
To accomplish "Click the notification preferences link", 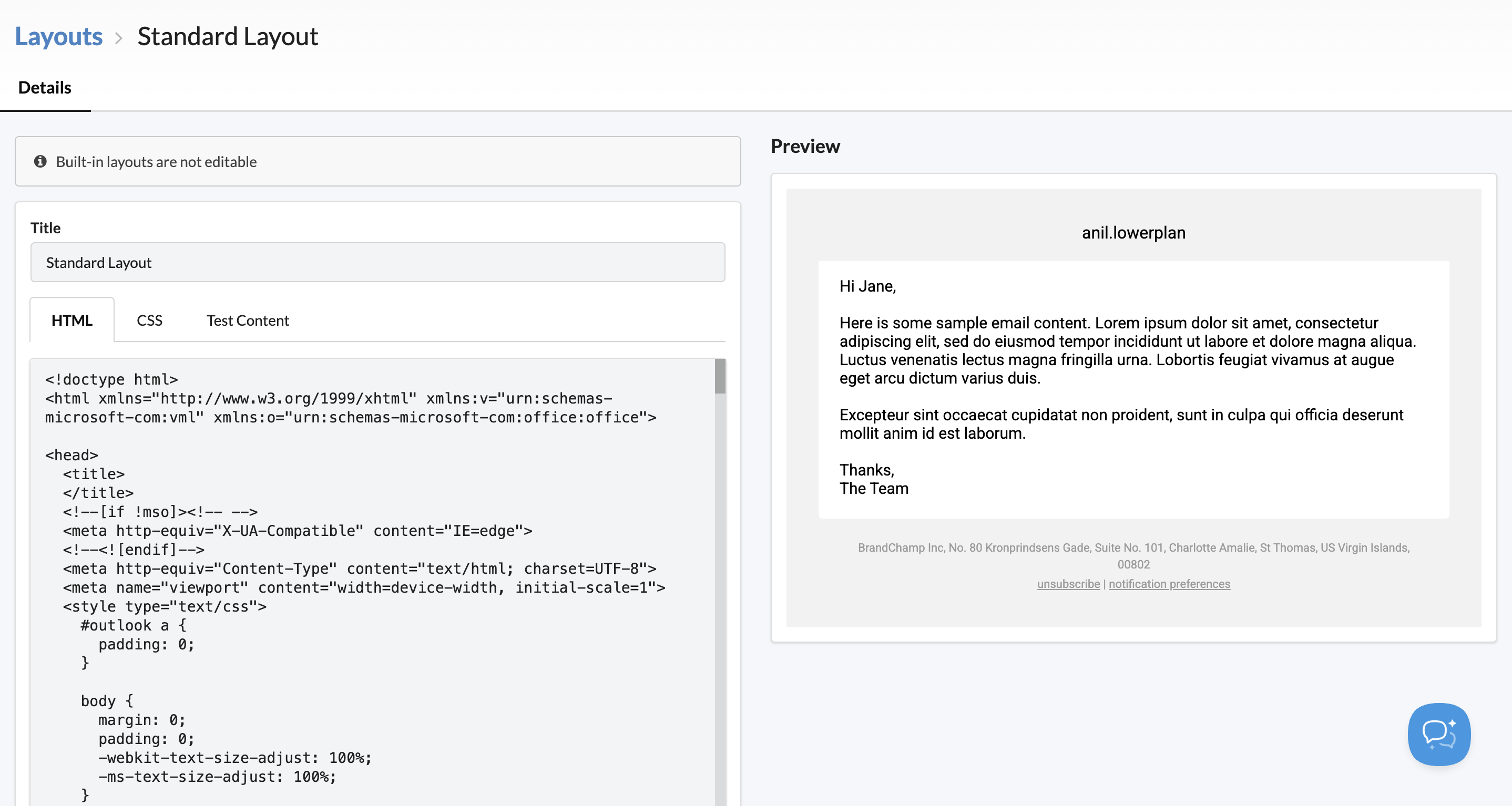I will point(1169,584).
